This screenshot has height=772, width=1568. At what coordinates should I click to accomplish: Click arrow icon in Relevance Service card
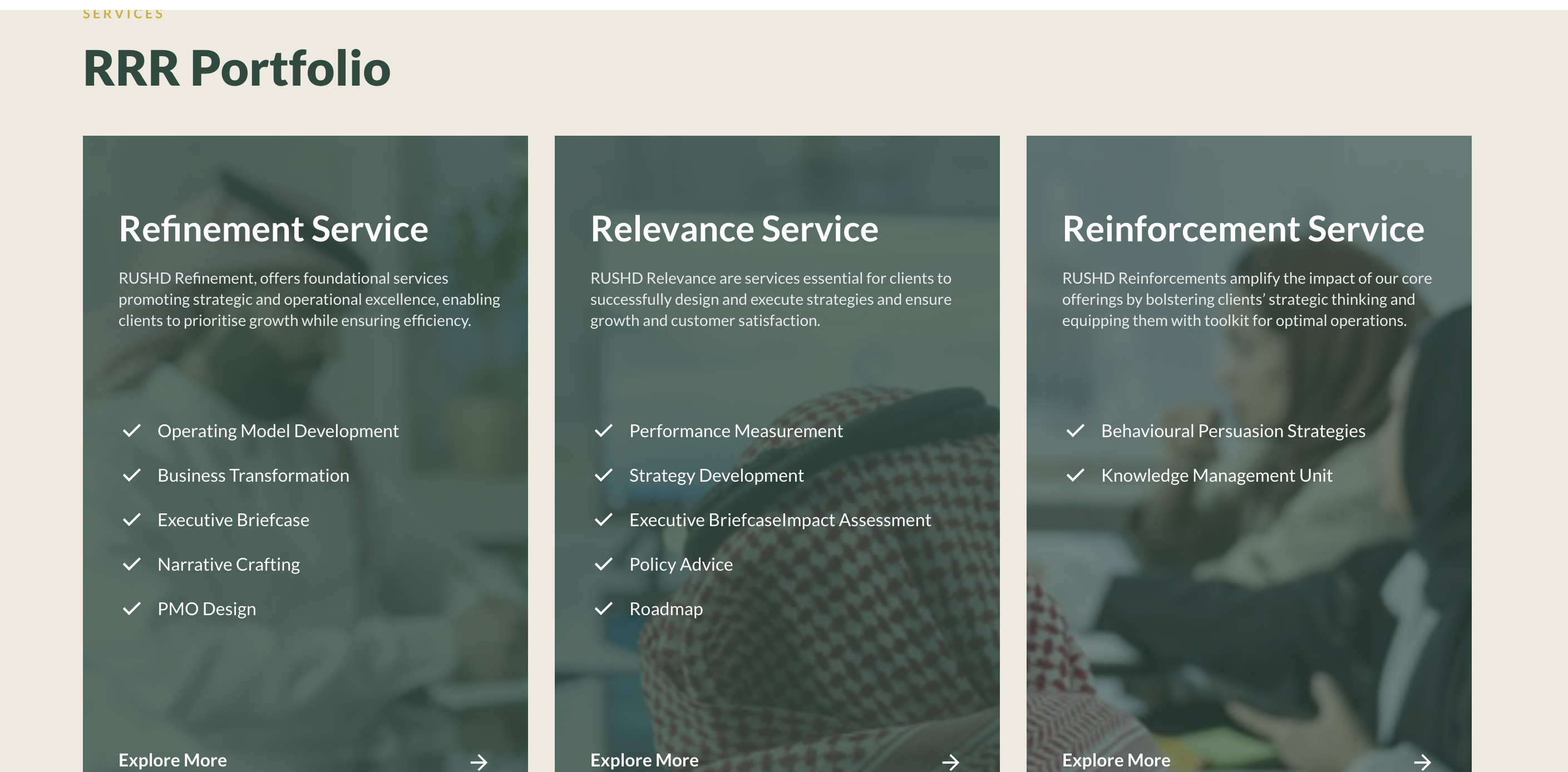950,761
